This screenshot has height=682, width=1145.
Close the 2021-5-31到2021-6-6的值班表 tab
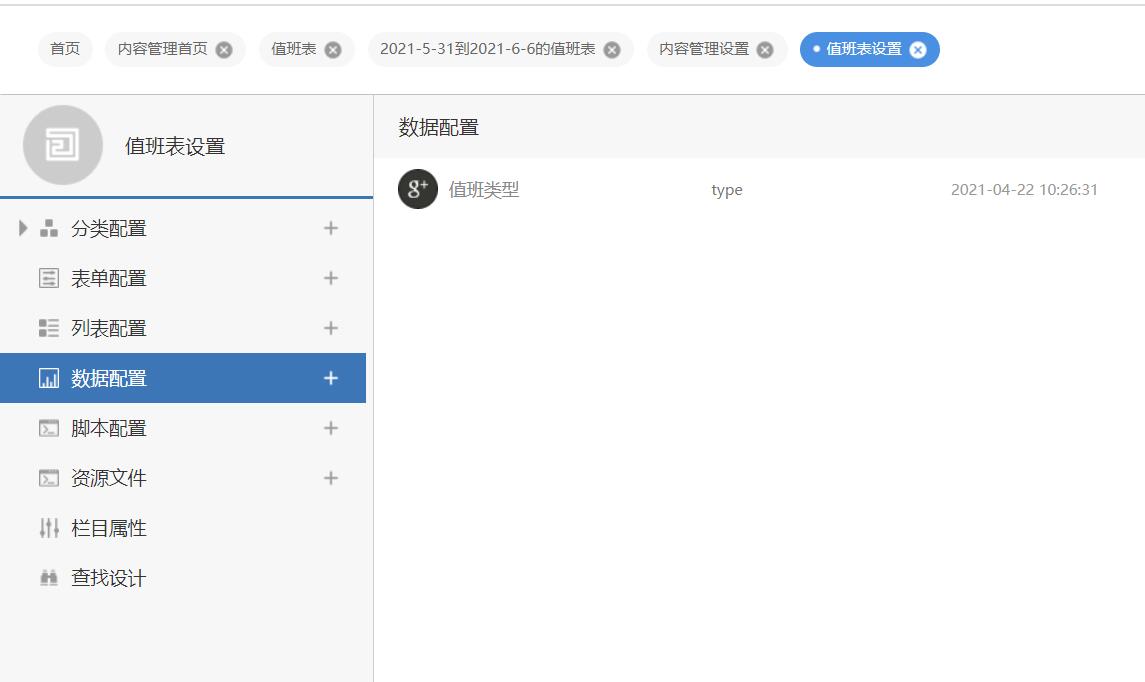click(x=612, y=50)
